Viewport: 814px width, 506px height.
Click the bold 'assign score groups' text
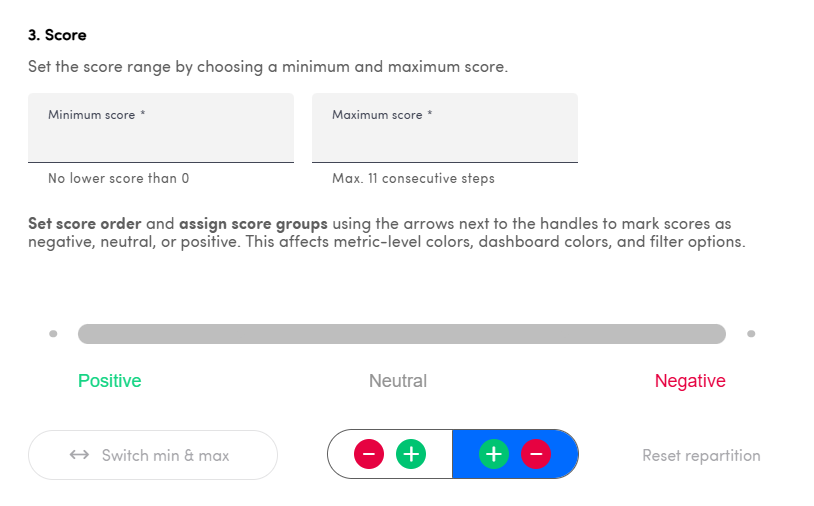(253, 223)
